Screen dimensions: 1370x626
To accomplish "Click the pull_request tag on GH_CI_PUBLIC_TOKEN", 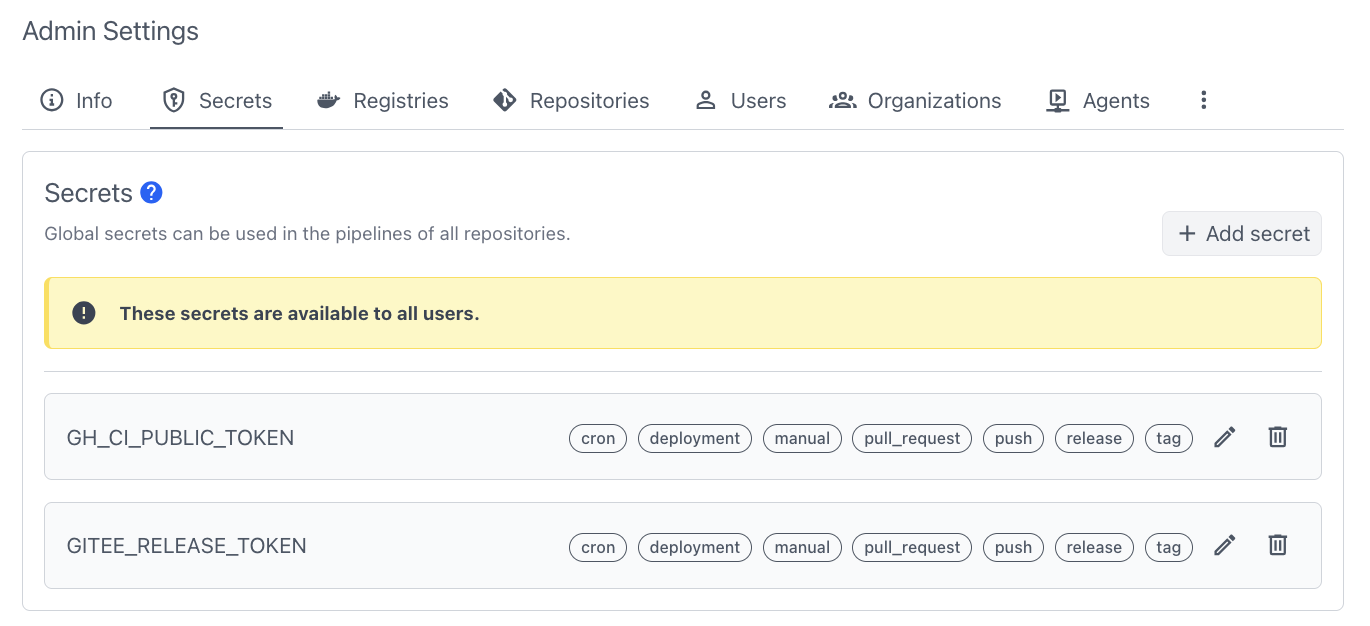I will (912, 438).
